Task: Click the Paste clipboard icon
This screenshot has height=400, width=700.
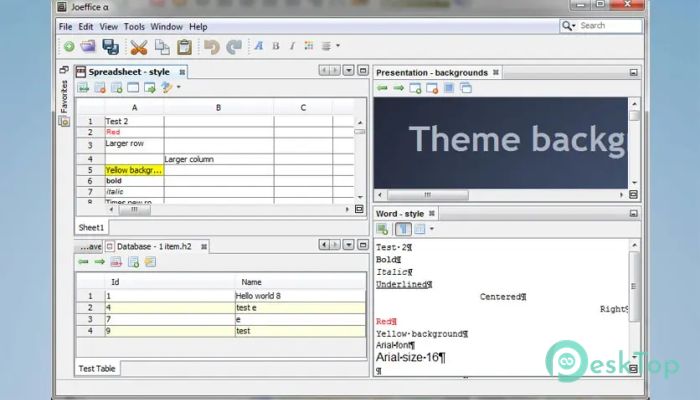Action: tap(184, 47)
